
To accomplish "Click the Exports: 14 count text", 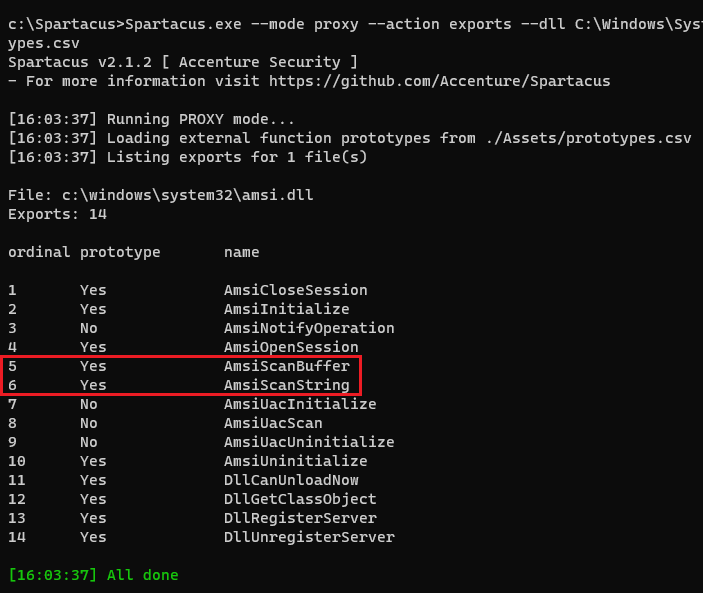I will coord(57,214).
